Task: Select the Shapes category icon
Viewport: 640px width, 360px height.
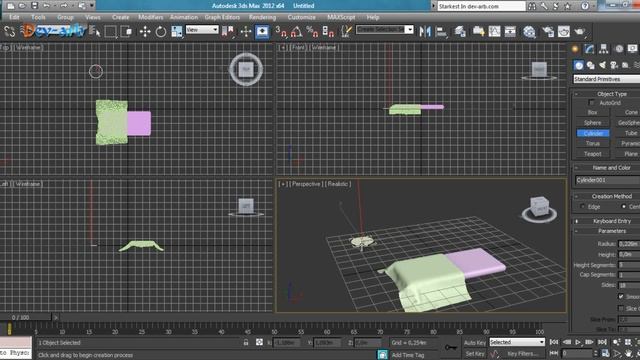Action: coord(591,65)
